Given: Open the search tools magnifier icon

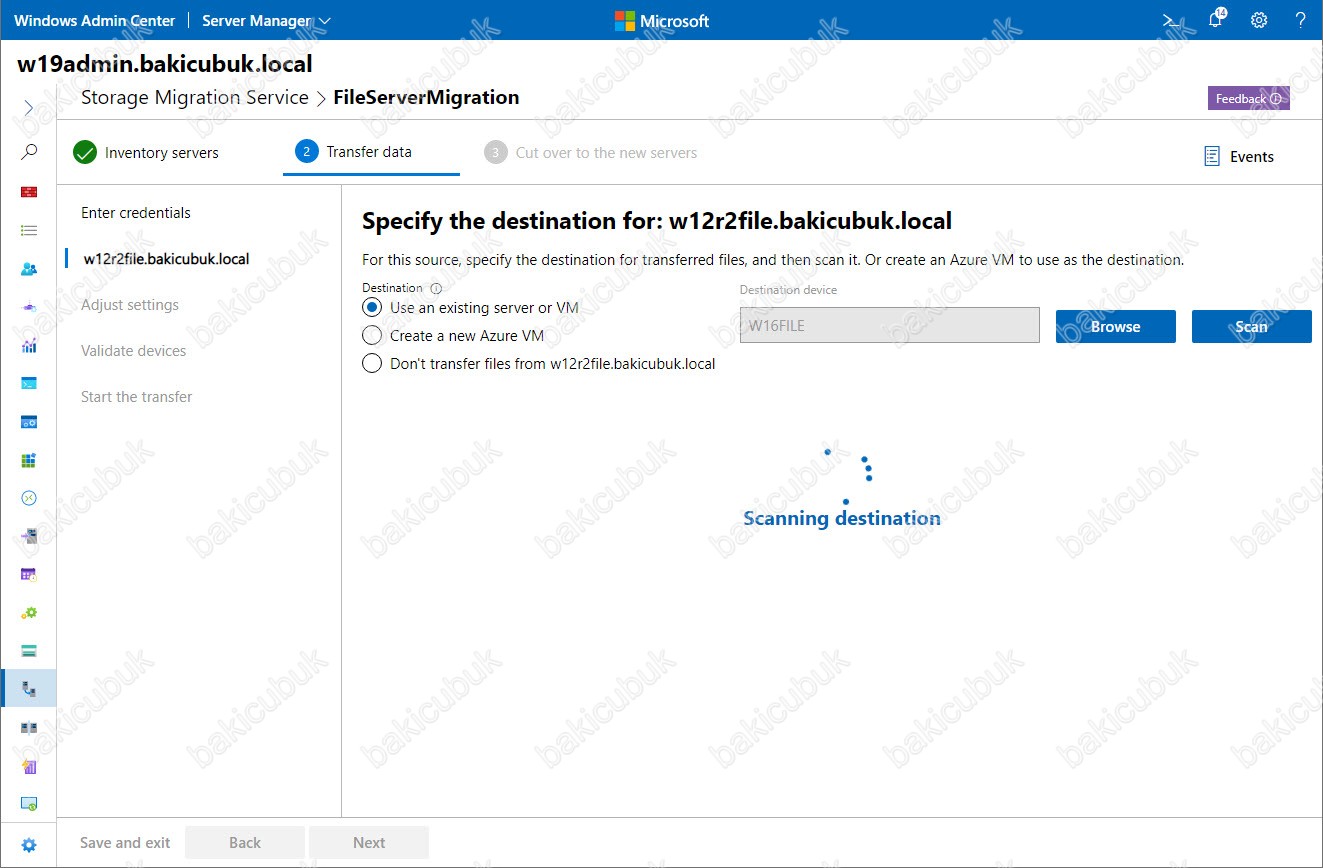Looking at the screenshot, I should pos(29,152).
